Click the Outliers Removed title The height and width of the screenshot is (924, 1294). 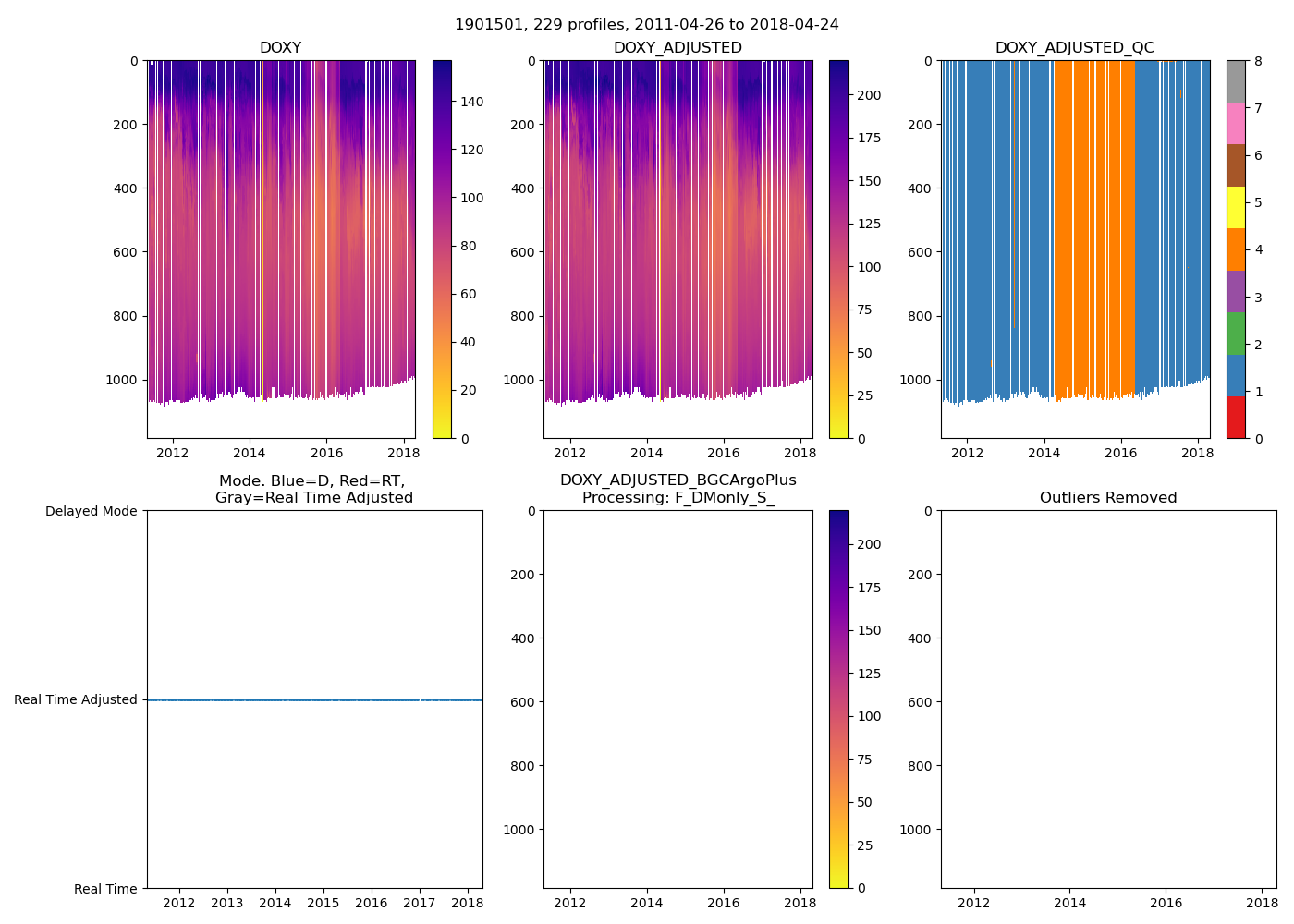(x=1108, y=497)
